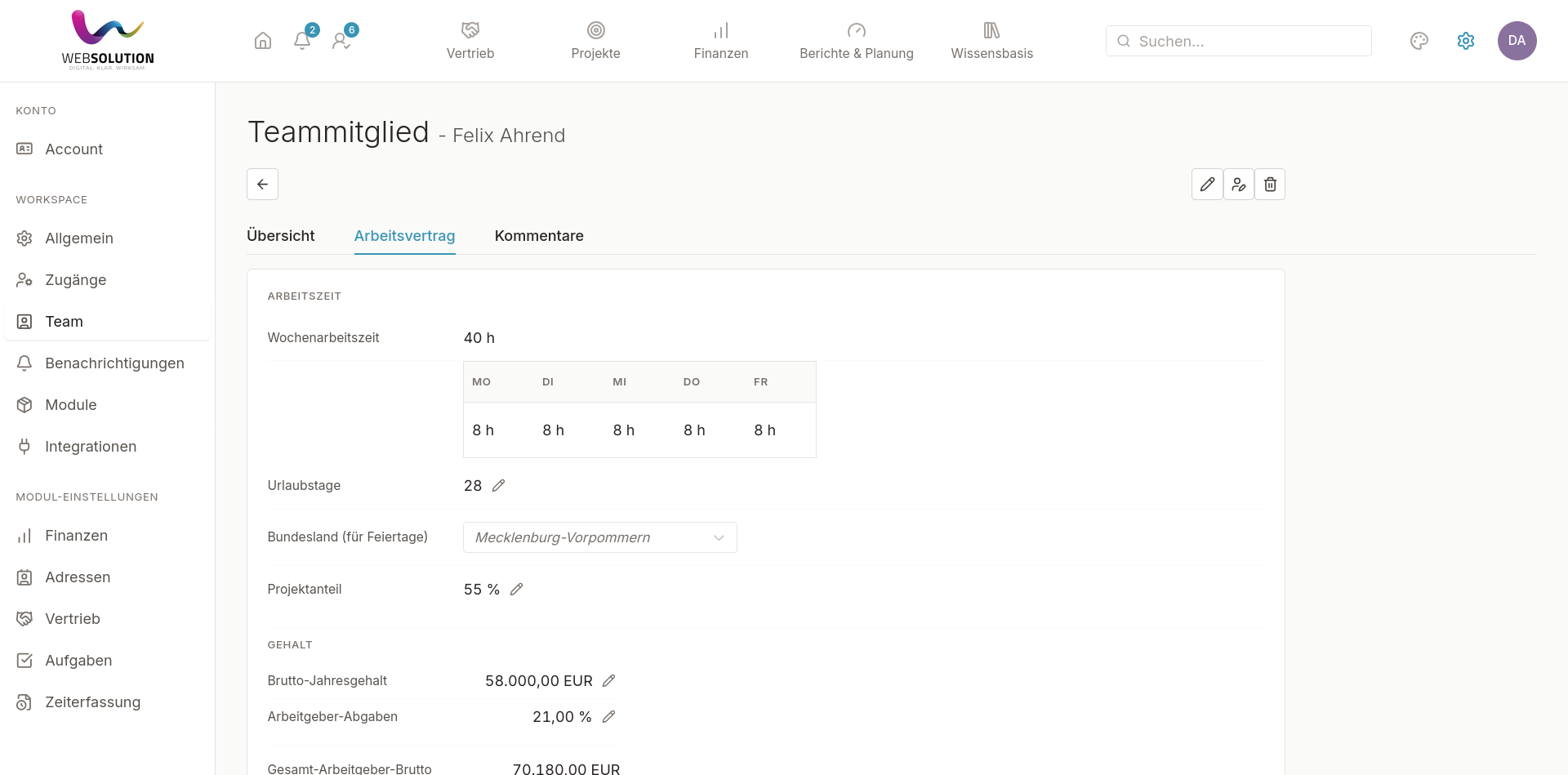Screen dimensions: 1568x775
Task: Open Allgemein workspace settings
Action: click(x=107, y=238)
